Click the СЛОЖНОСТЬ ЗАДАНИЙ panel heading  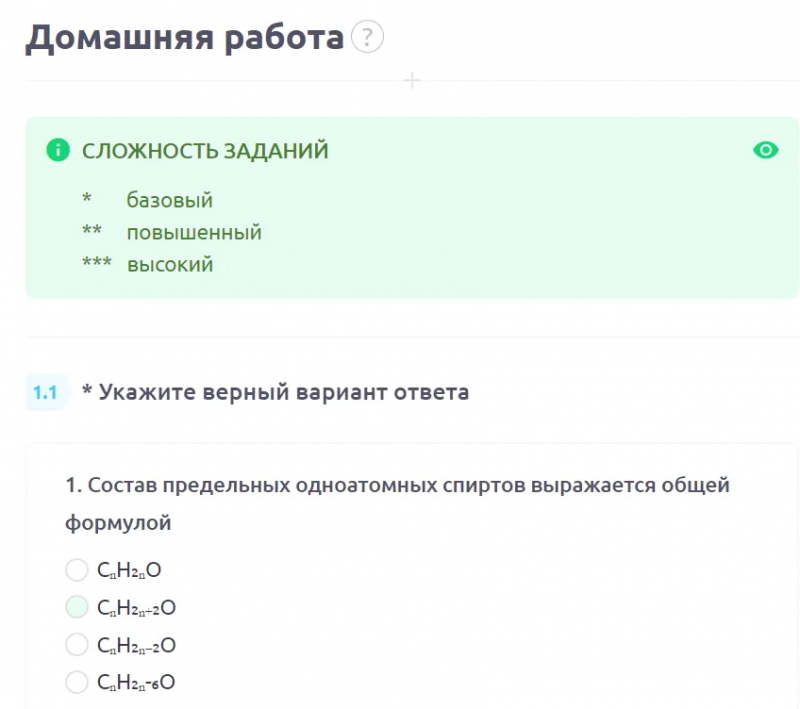point(205,151)
